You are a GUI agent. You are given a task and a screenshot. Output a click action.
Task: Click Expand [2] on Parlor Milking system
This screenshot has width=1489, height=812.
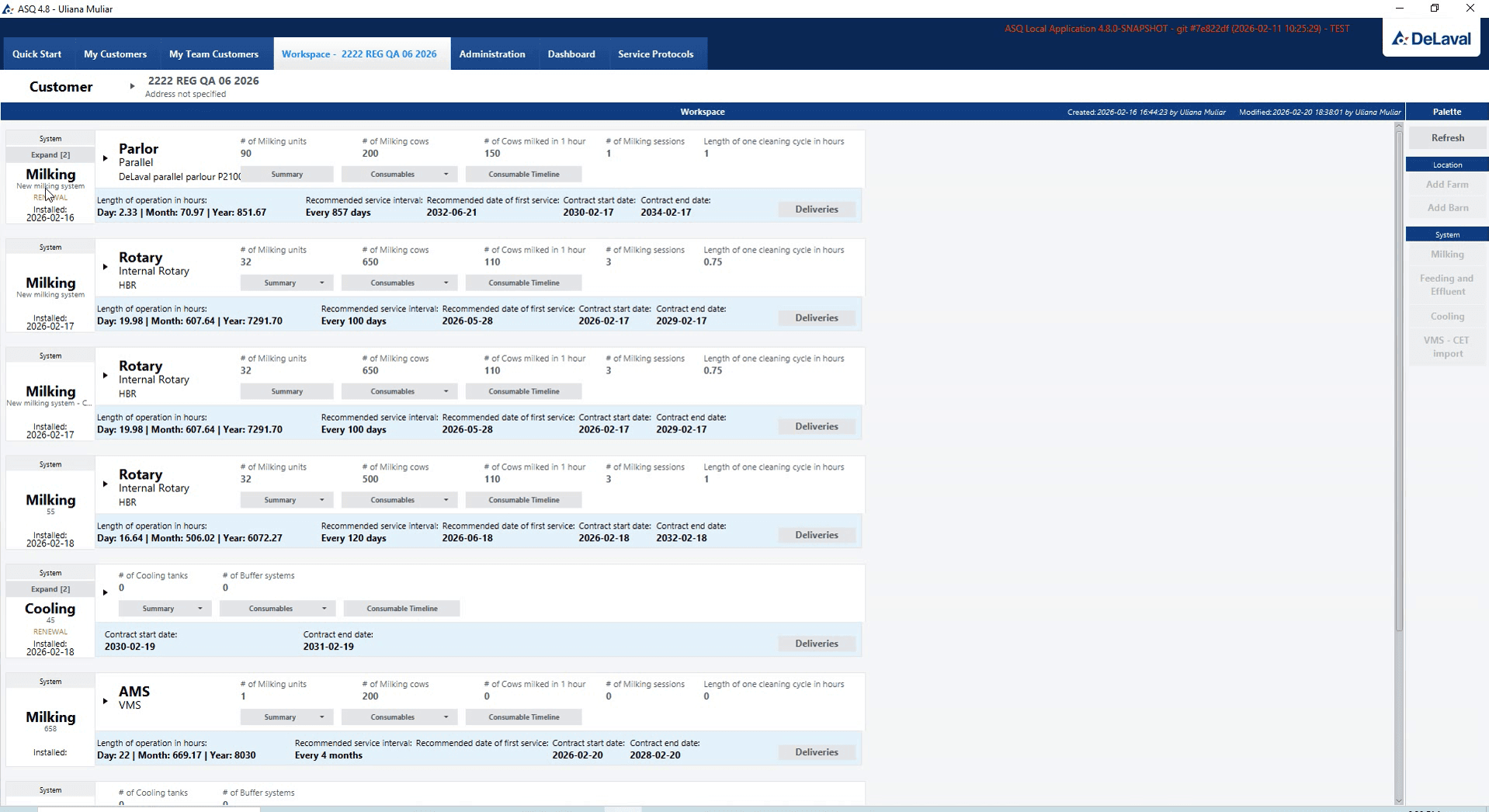point(50,154)
